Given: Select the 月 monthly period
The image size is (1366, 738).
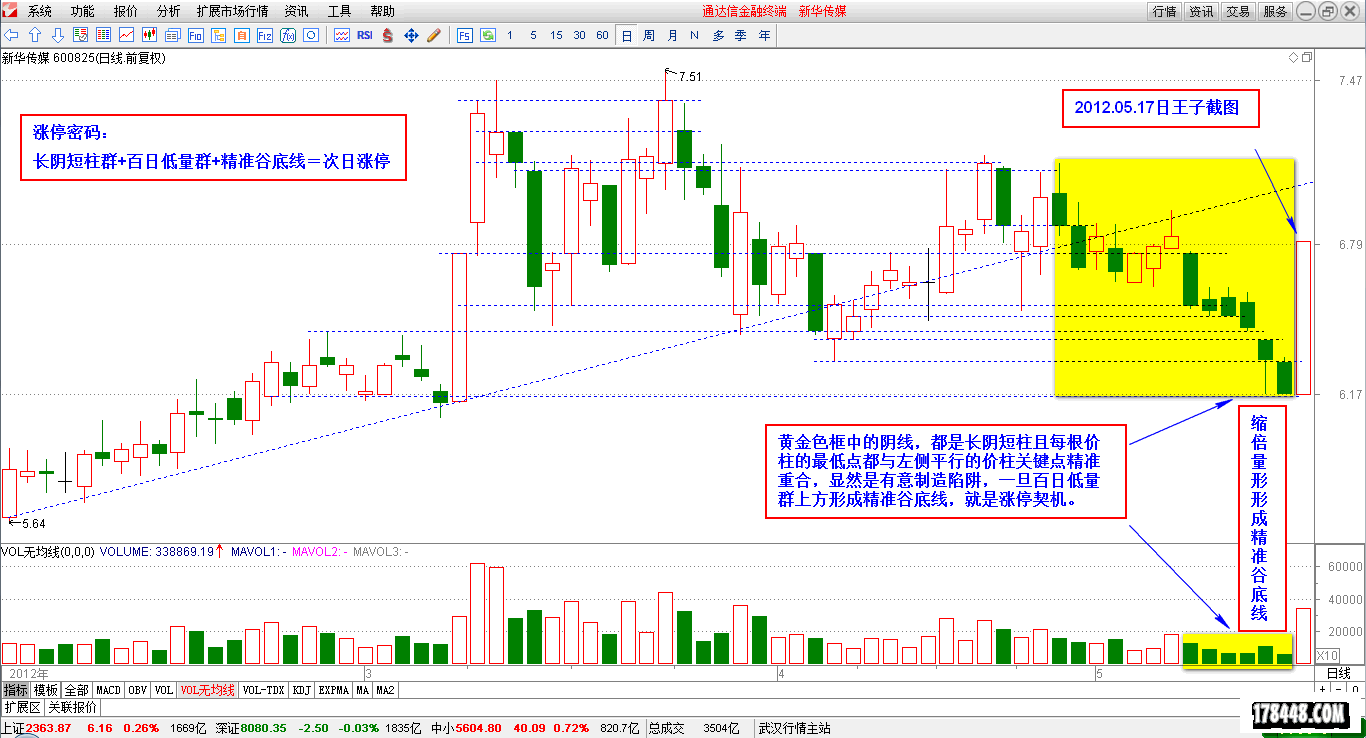Looking at the screenshot, I should point(672,35).
